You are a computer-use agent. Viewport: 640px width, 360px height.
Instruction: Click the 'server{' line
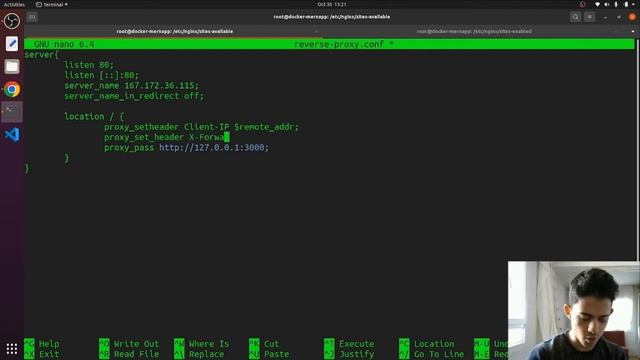[x=42, y=55]
